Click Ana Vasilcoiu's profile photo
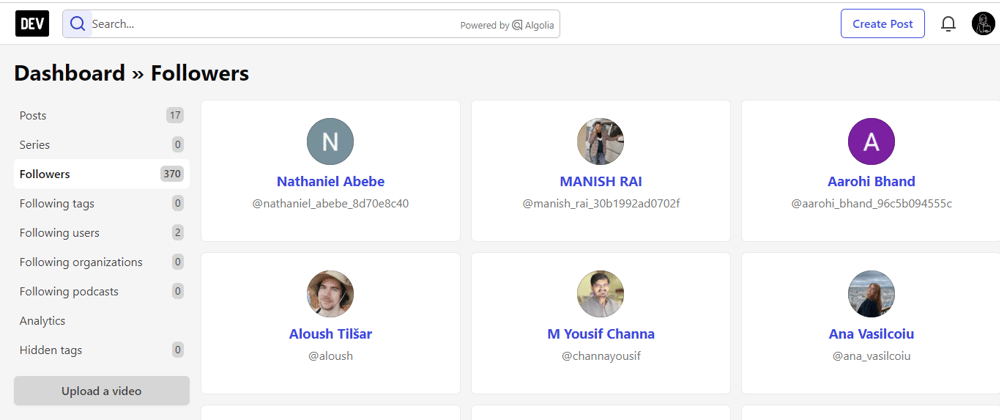 pyautogui.click(x=871, y=294)
